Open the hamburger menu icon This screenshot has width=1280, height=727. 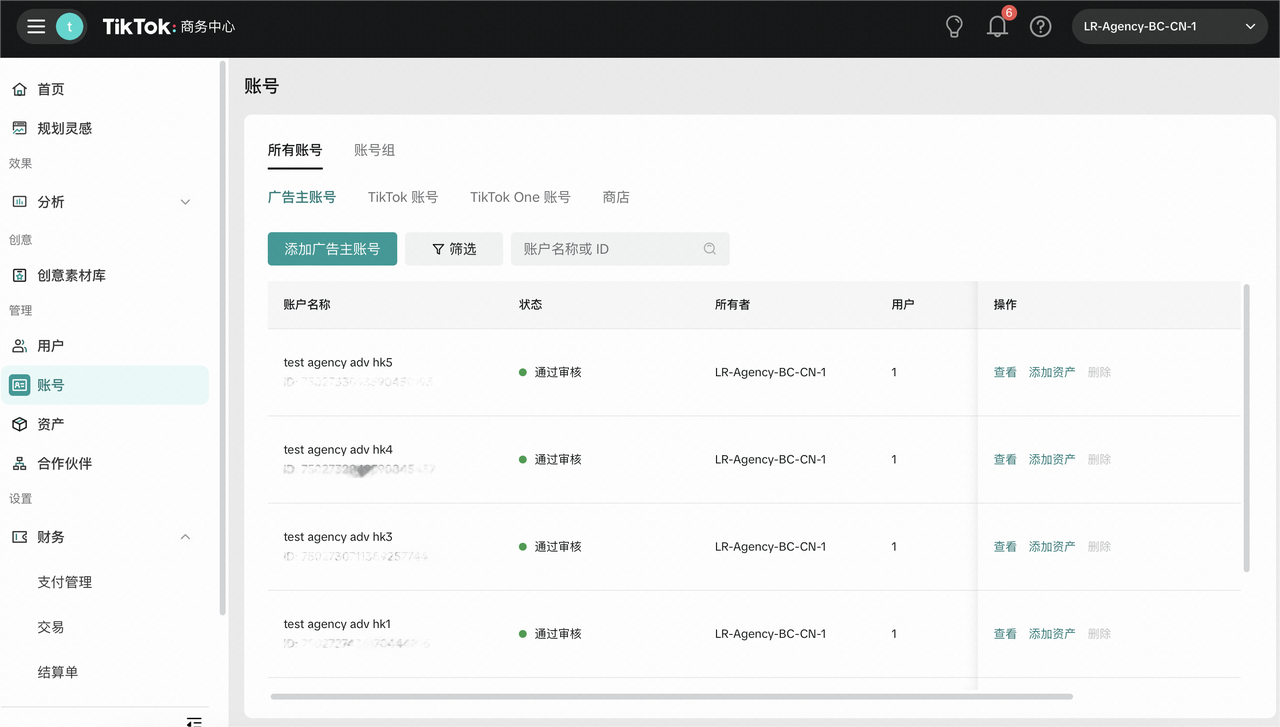[x=36, y=27]
